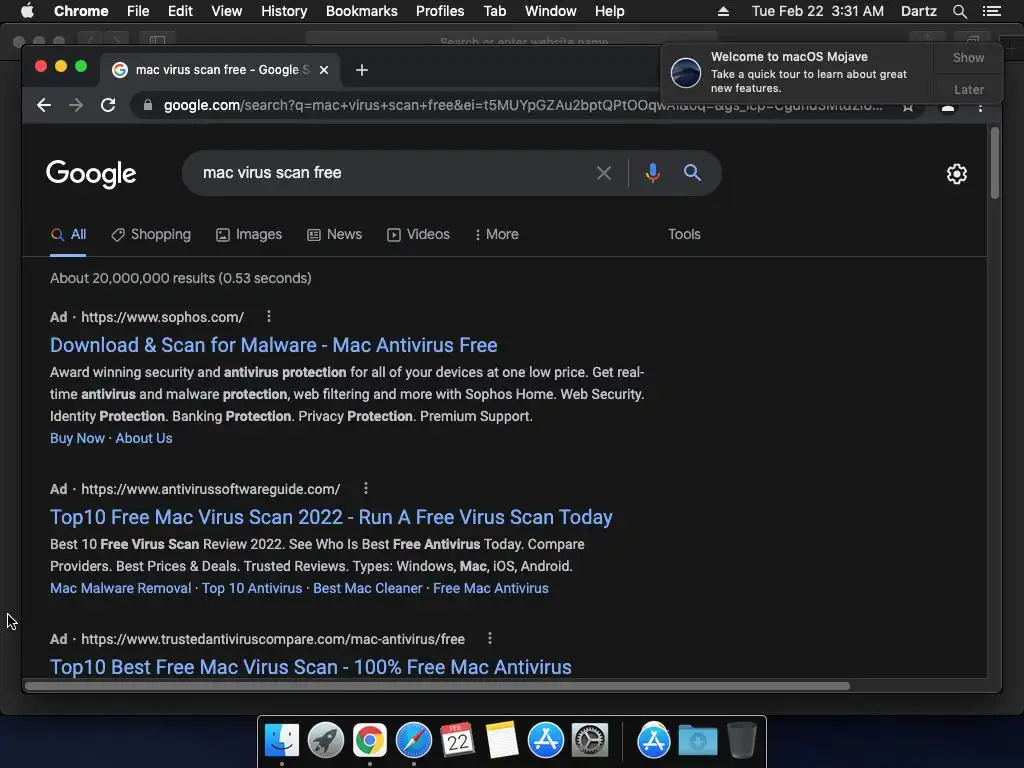Viewport: 1024px width, 768px height.
Task: Open the File menu
Action: pyautogui.click(x=138, y=11)
